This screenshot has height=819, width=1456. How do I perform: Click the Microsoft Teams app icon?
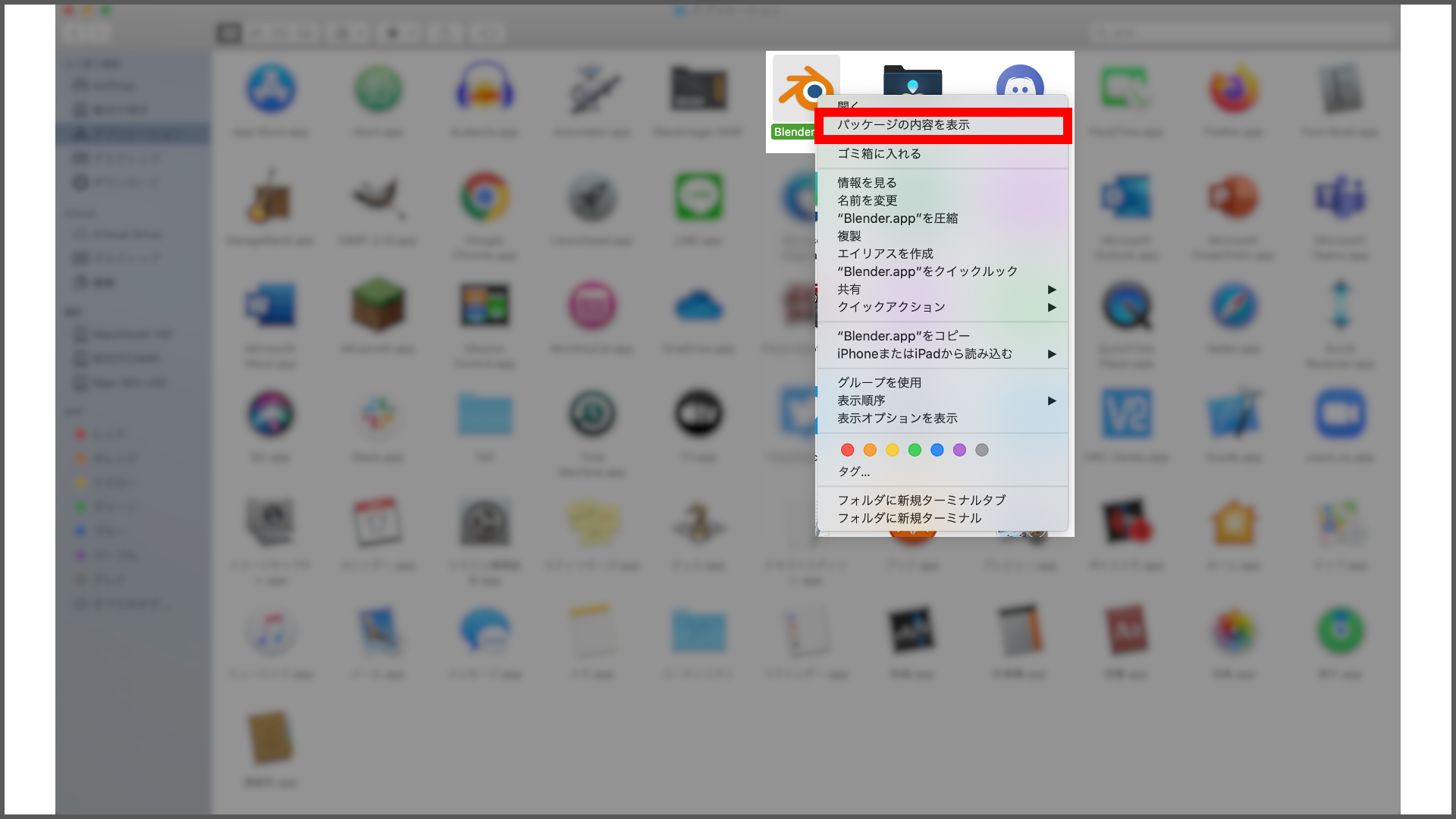(1341, 196)
